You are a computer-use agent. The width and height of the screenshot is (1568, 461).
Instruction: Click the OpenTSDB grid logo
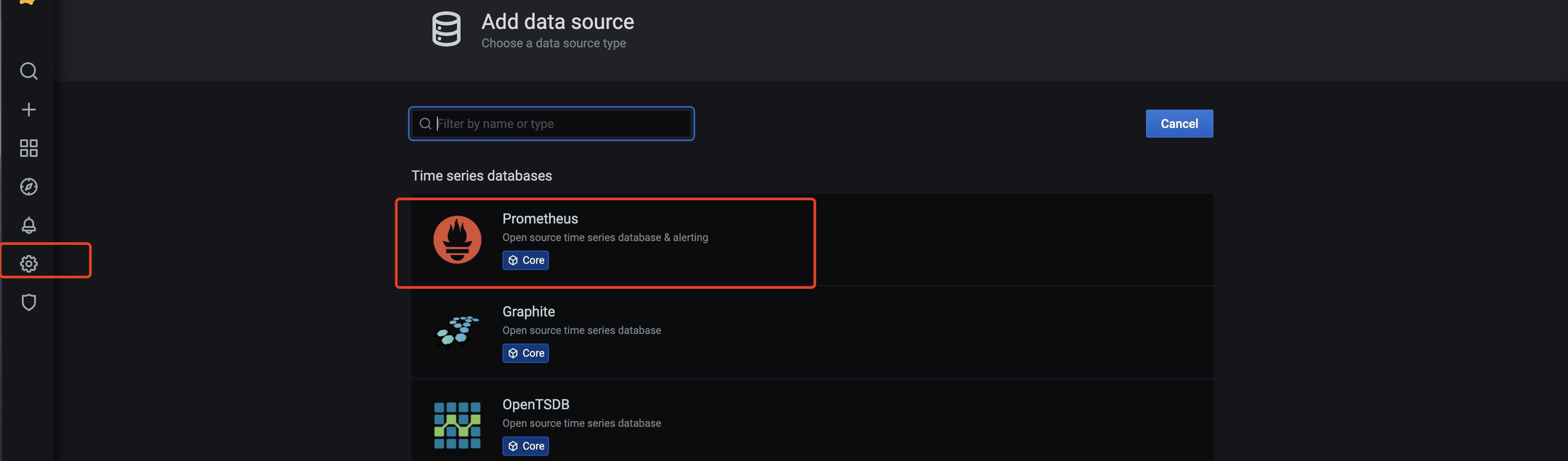coord(457,425)
